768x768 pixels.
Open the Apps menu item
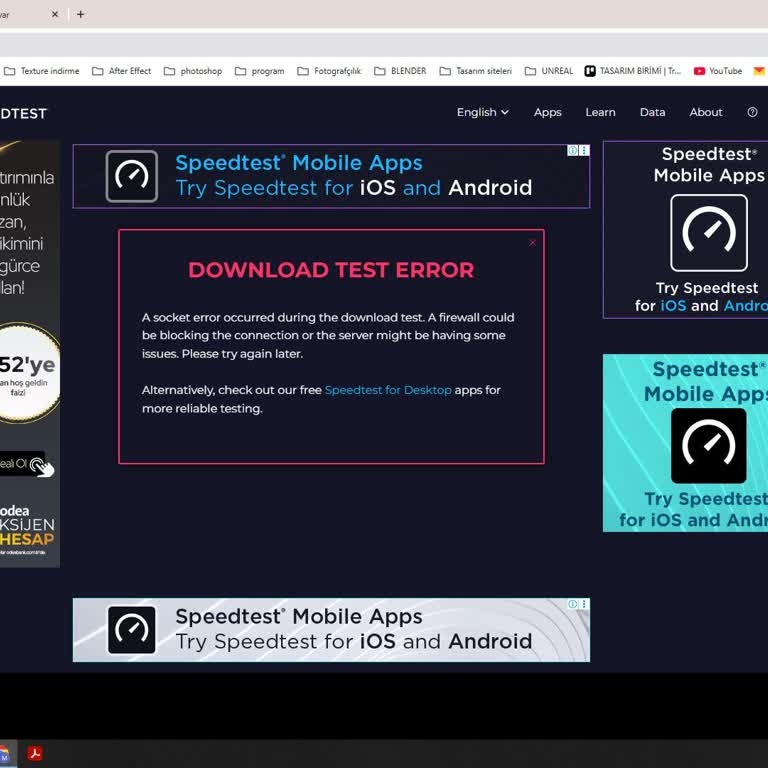[548, 112]
